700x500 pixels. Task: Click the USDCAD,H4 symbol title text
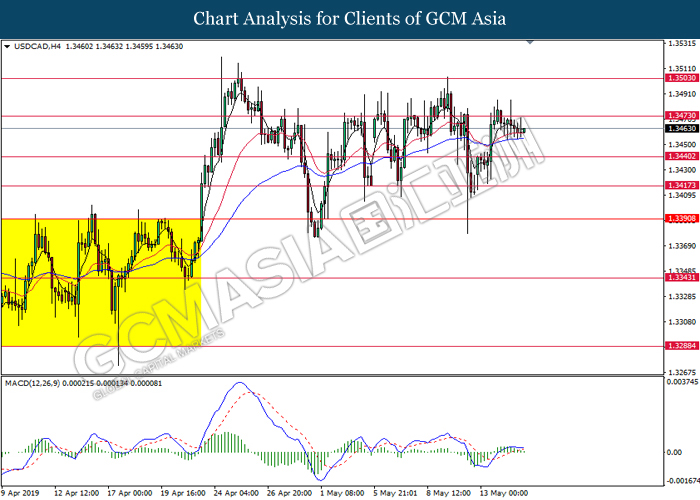(37, 46)
